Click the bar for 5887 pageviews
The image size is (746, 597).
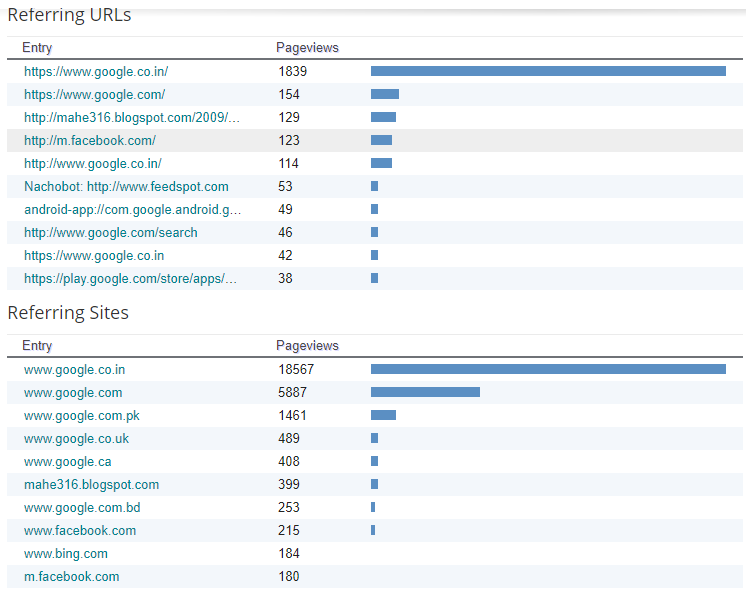pos(425,392)
